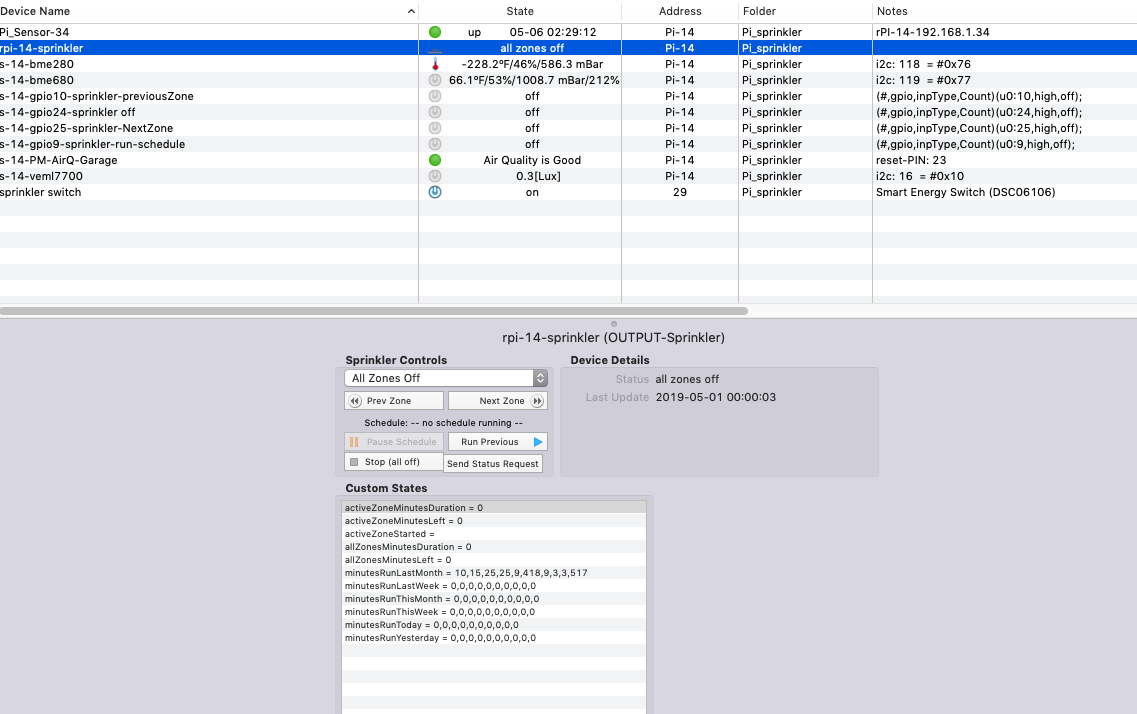Image resolution: width=1137 pixels, height=714 pixels.
Task: Click the address 29 cell
Action: click(679, 192)
